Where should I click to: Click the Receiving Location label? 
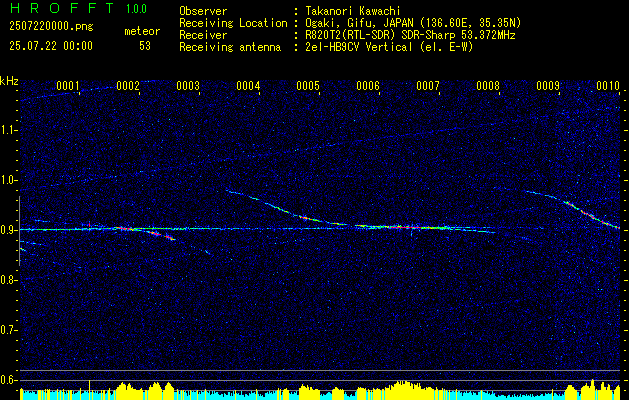click(x=233, y=23)
